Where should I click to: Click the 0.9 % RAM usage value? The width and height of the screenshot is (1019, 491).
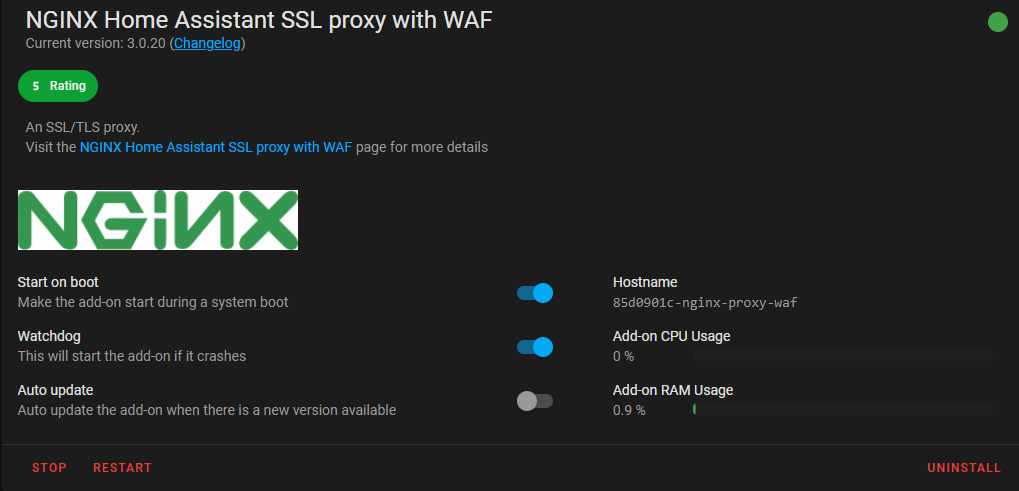[x=629, y=410]
